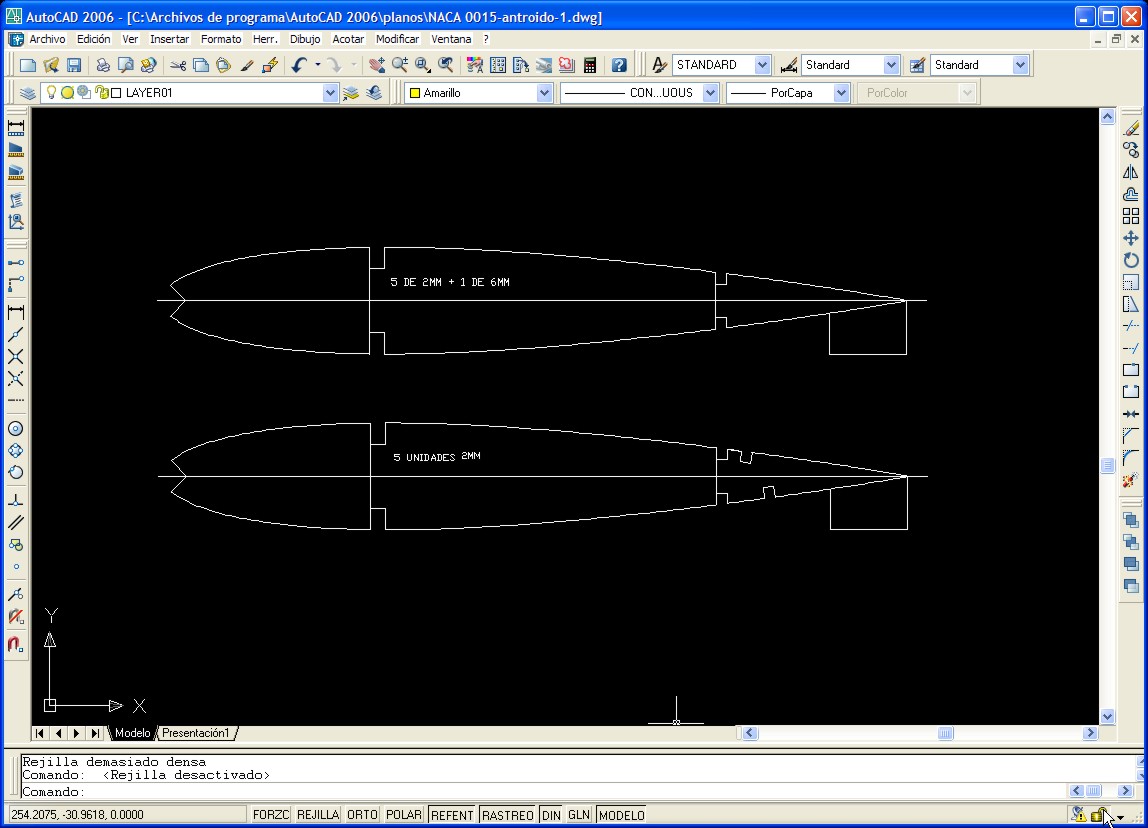1148x828 pixels.
Task: Toggle GLN lineweight display
Action: (x=578, y=815)
